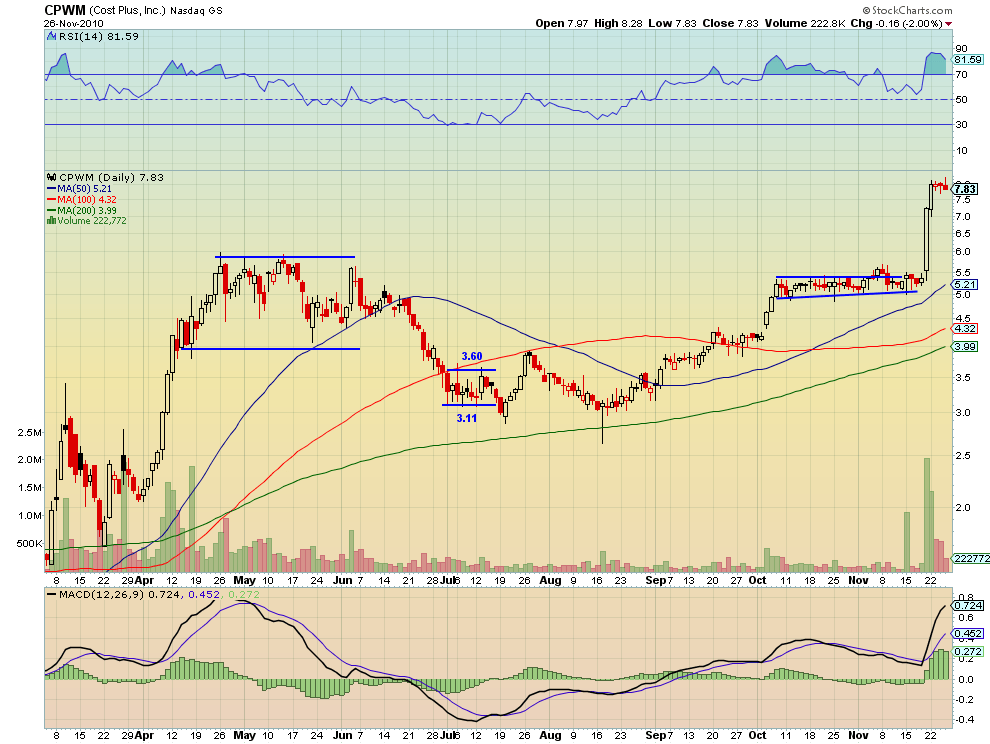Click the RSI axis level 30 label
Image resolution: width=990 pixels, height=744 pixels.
coord(962,124)
